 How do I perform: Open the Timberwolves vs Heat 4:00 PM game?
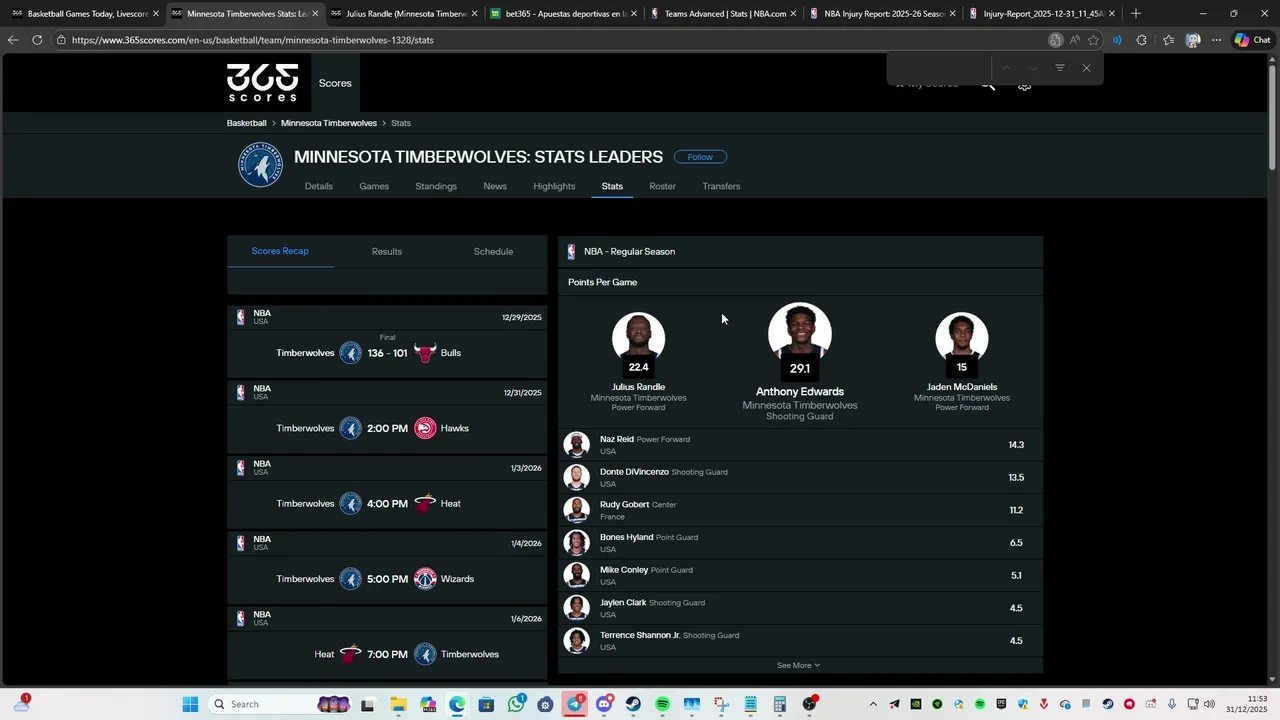(387, 503)
